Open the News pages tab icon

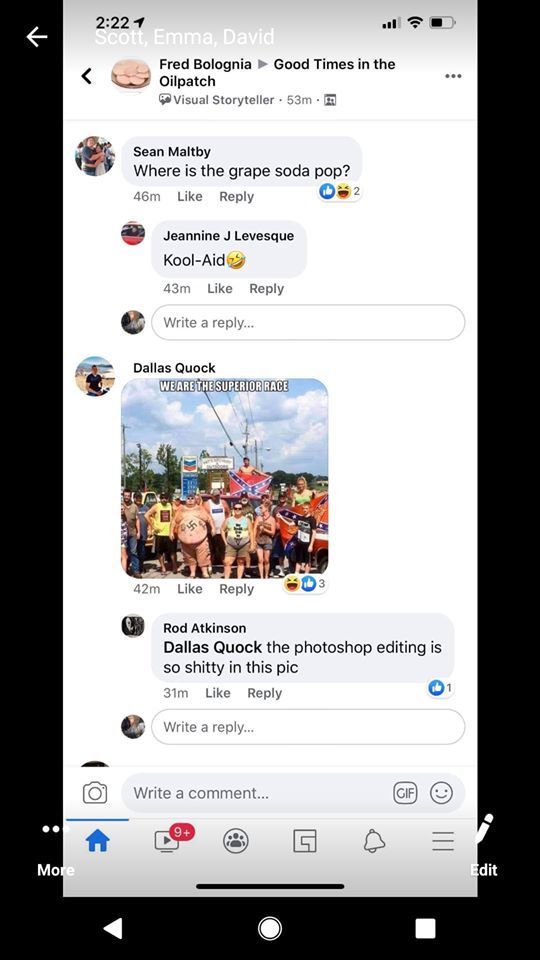[305, 841]
